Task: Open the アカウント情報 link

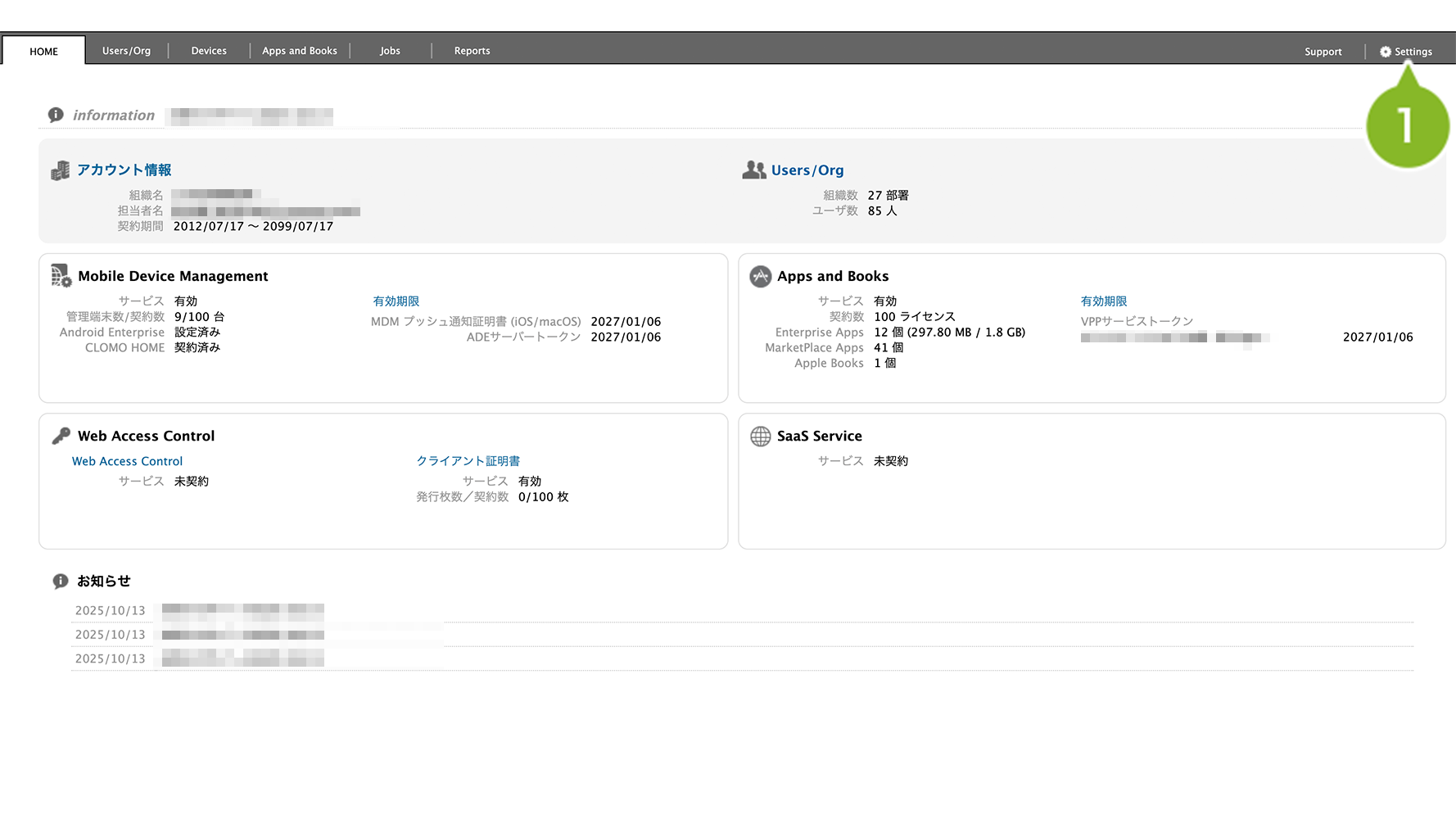Action: [x=124, y=170]
